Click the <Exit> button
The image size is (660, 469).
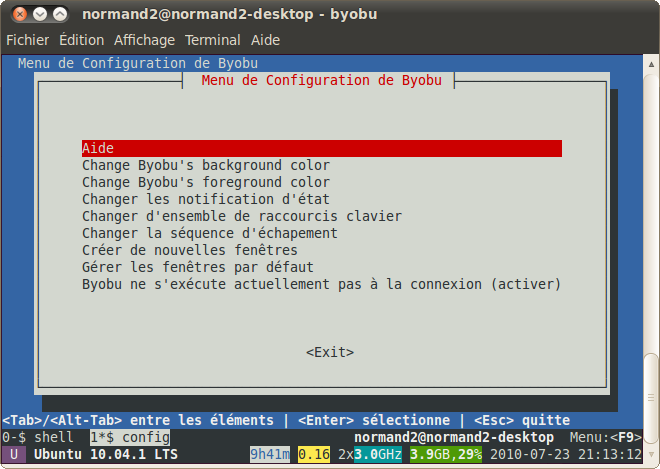tap(330, 352)
